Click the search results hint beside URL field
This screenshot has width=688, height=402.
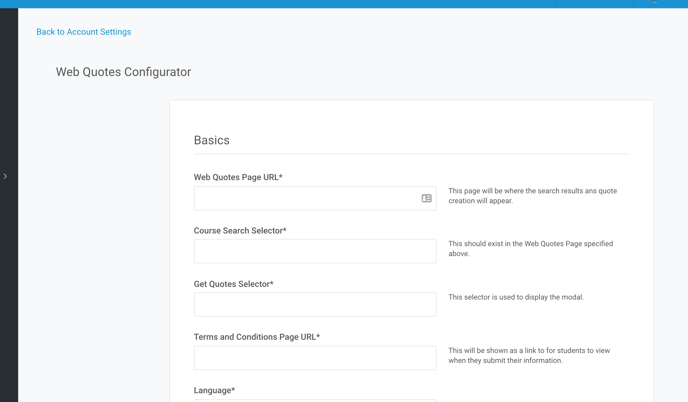(533, 196)
